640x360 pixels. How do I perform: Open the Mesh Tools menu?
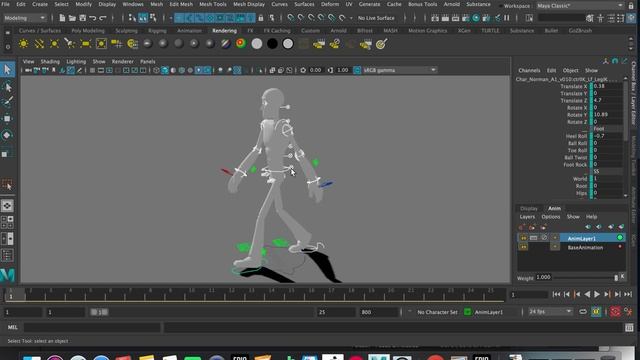coord(213,4)
